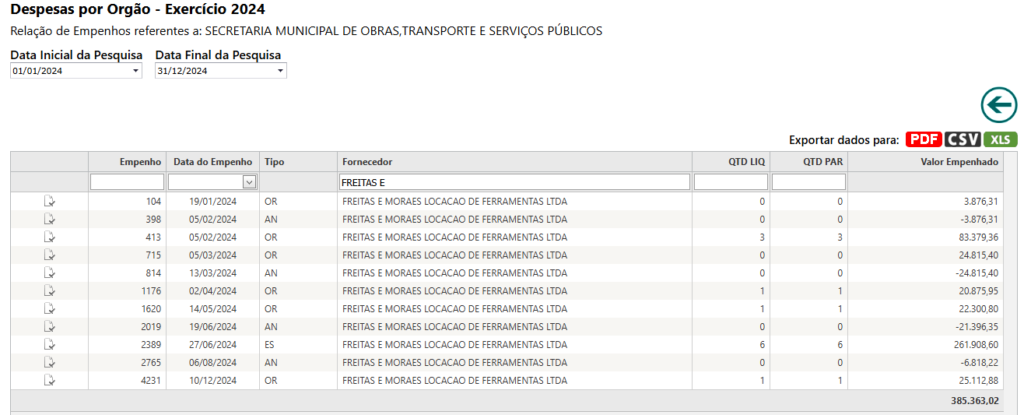Viewport: 1024px width, 415px height.
Task: Click the QTD PAR filter field
Action: coord(808,182)
